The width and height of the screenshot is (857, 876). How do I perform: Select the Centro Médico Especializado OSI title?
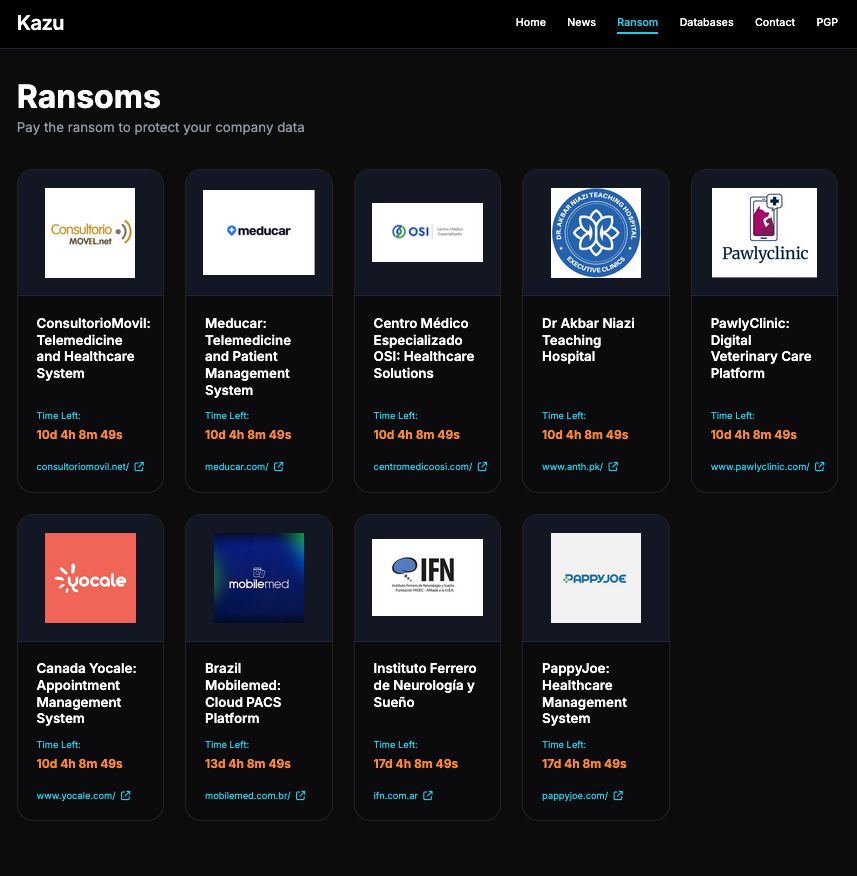423,348
